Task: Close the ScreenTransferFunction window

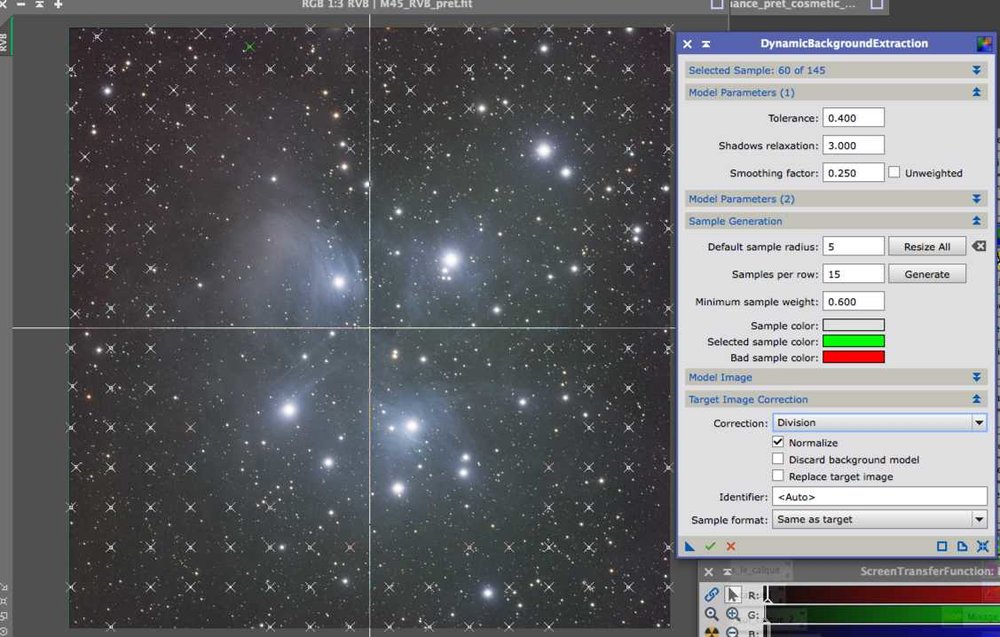Action: (x=709, y=572)
